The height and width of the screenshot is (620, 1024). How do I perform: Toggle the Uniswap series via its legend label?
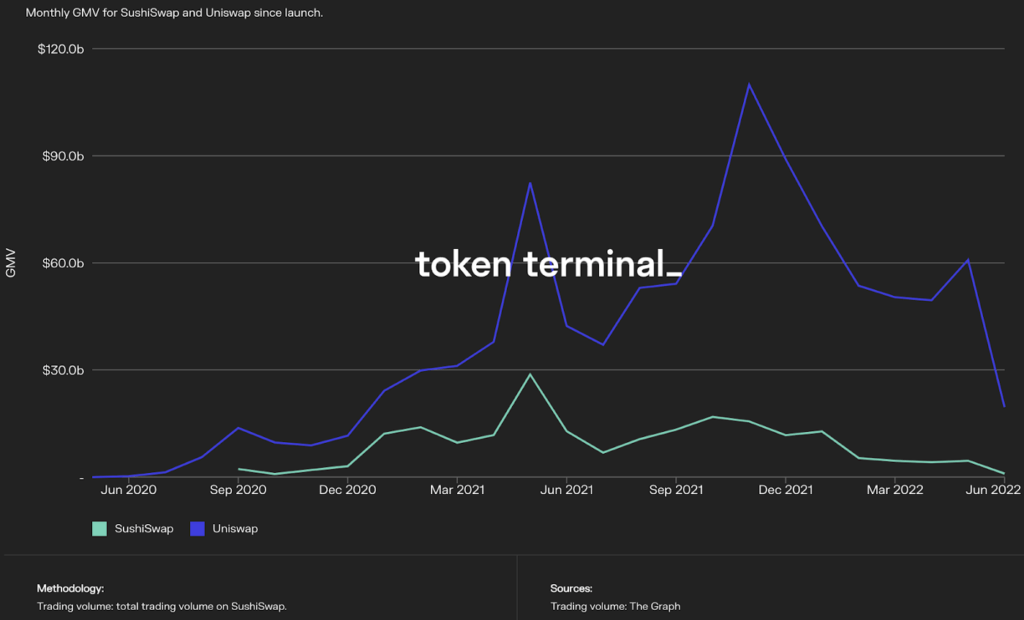(x=235, y=528)
